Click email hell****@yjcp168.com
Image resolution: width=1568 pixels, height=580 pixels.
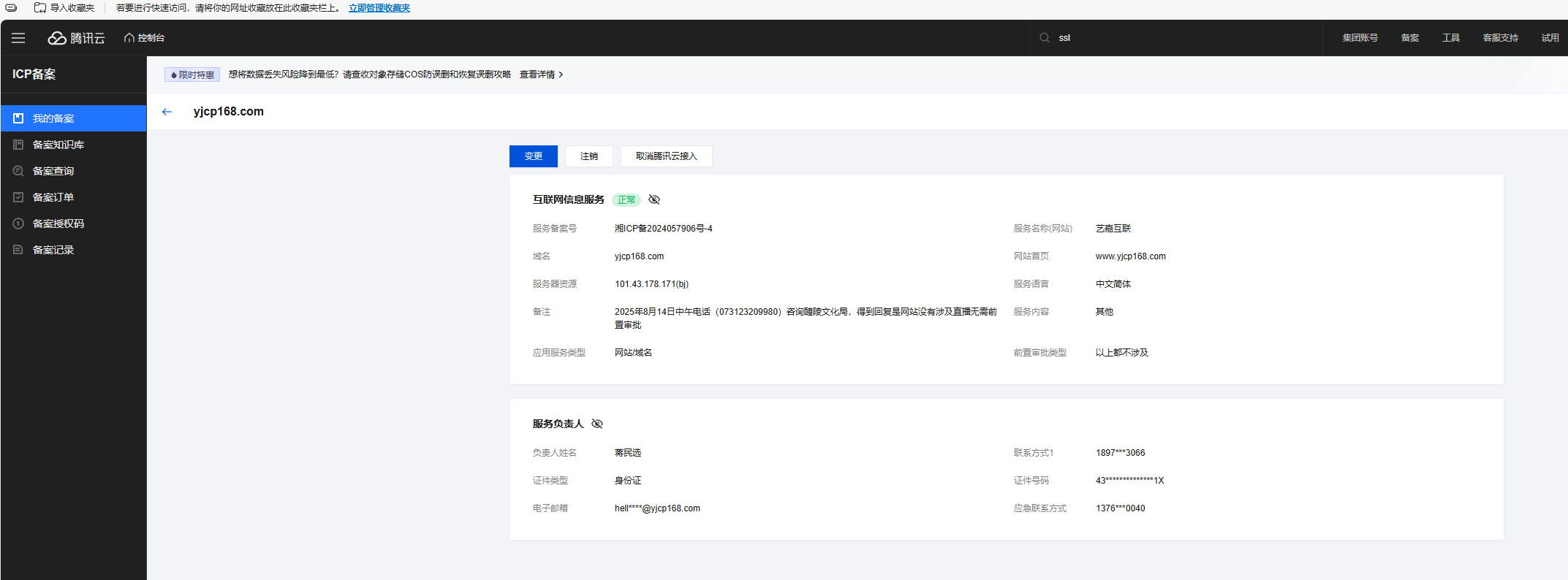(657, 508)
